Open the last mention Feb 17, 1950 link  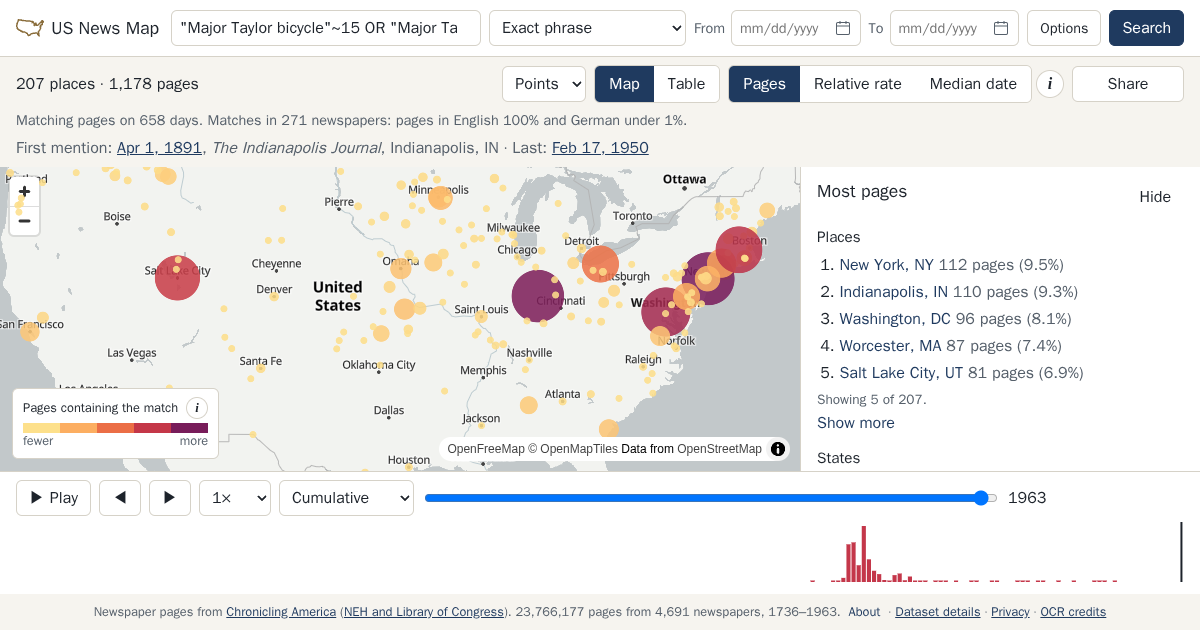click(x=600, y=148)
